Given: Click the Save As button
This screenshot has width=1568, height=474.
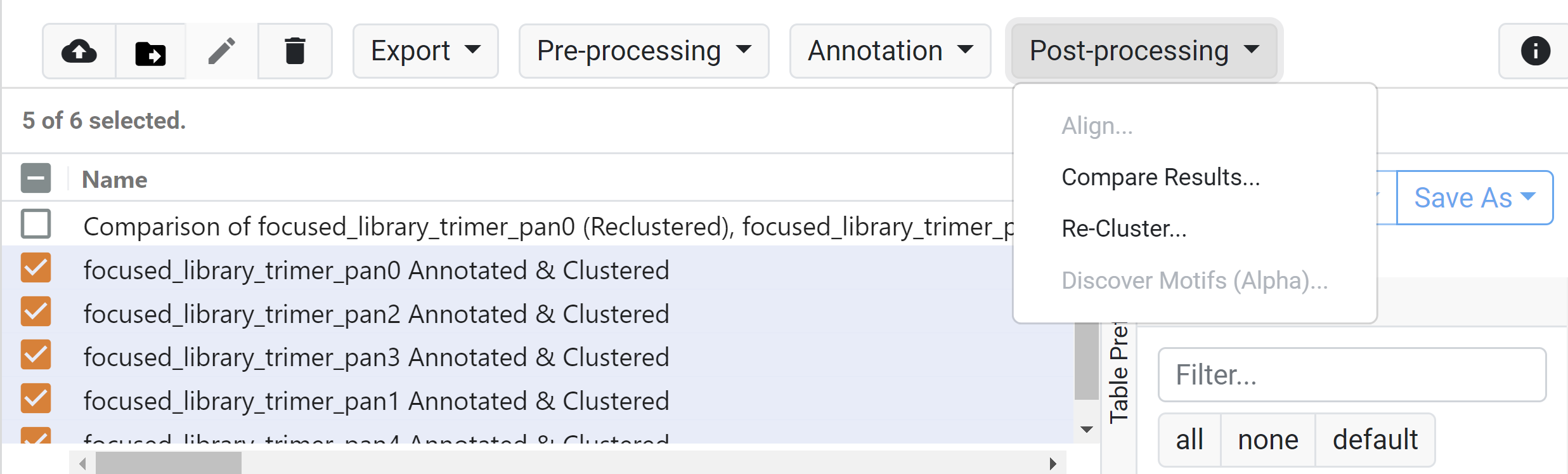Looking at the screenshot, I should tap(1474, 198).
